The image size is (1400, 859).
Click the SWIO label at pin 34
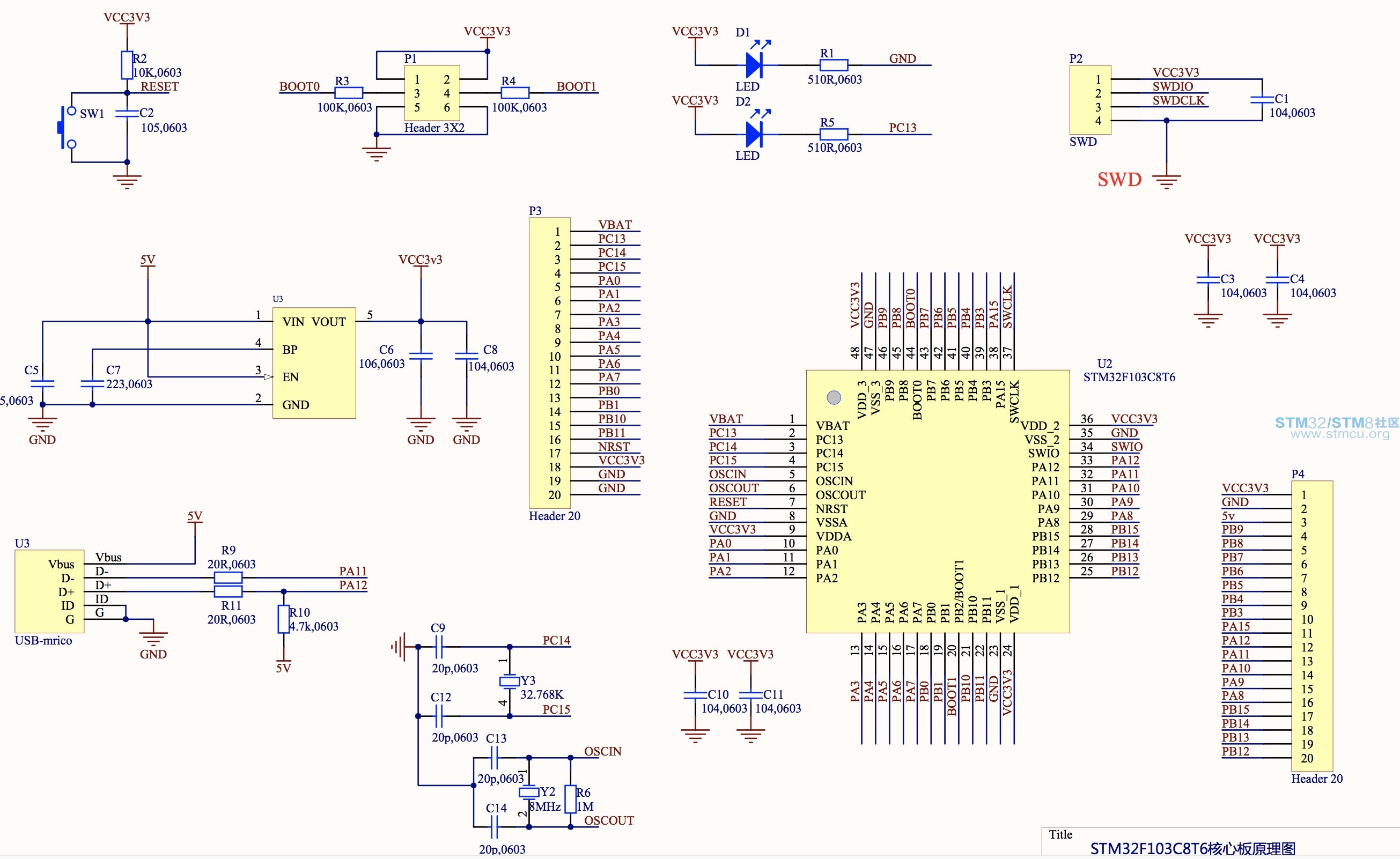[1126, 447]
